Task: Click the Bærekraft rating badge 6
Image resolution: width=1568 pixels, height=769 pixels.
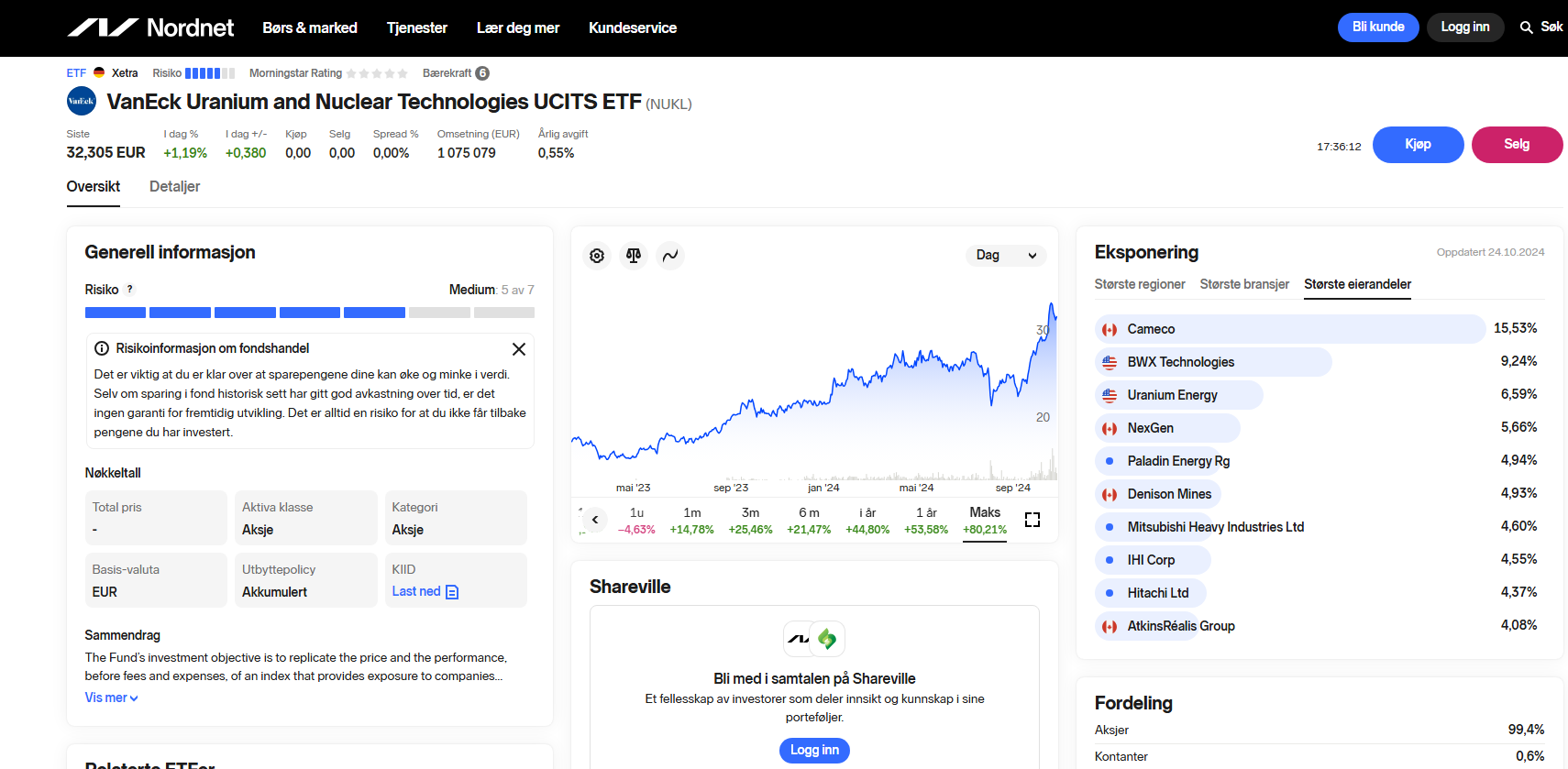Action: click(482, 73)
